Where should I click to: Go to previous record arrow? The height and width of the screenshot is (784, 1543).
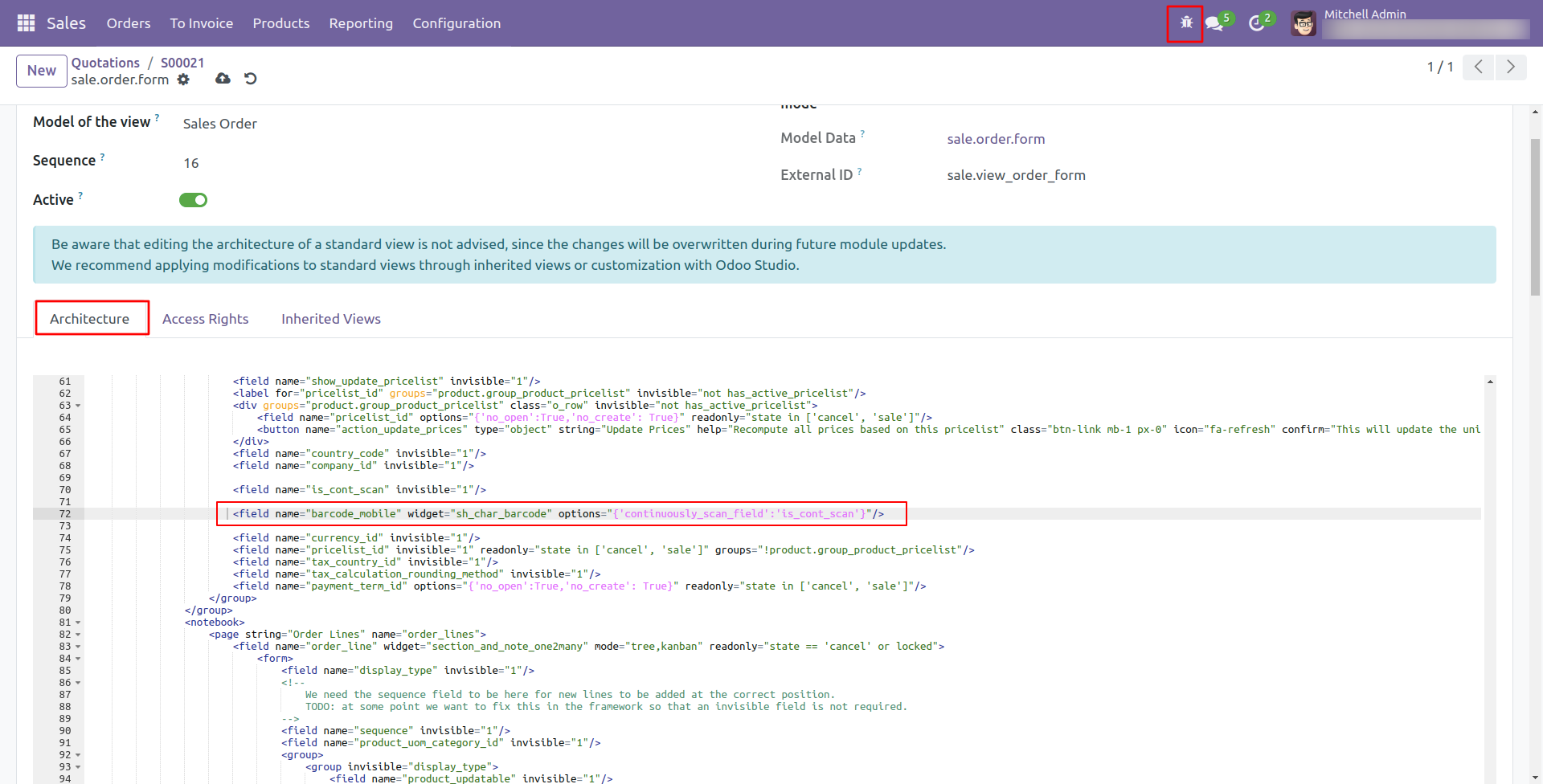pyautogui.click(x=1479, y=67)
